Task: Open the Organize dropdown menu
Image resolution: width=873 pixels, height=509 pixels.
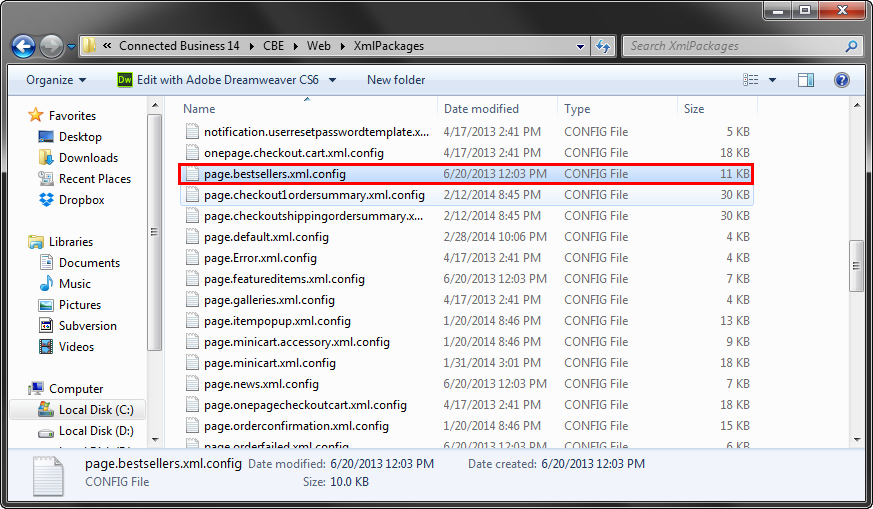Action: click(56, 80)
